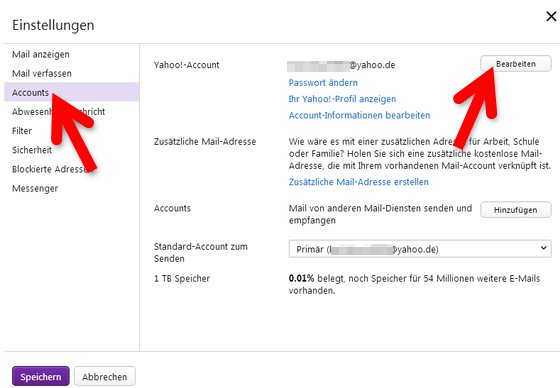Click the Abbrechen button

point(105,377)
